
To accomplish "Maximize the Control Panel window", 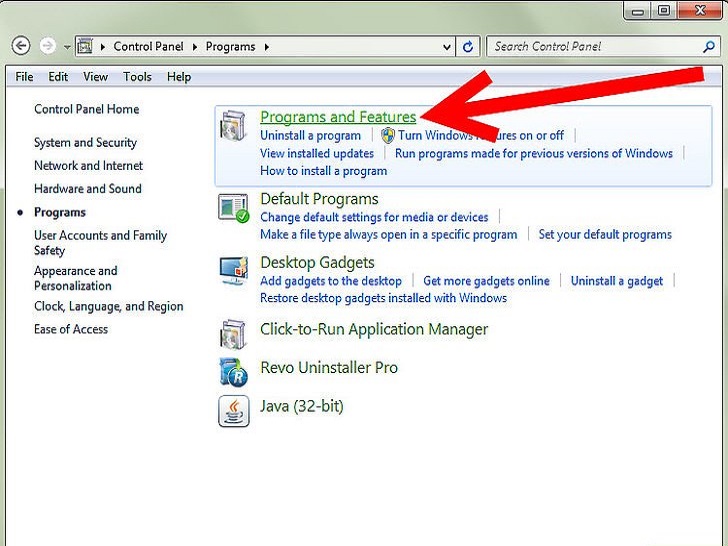I will coord(664,11).
